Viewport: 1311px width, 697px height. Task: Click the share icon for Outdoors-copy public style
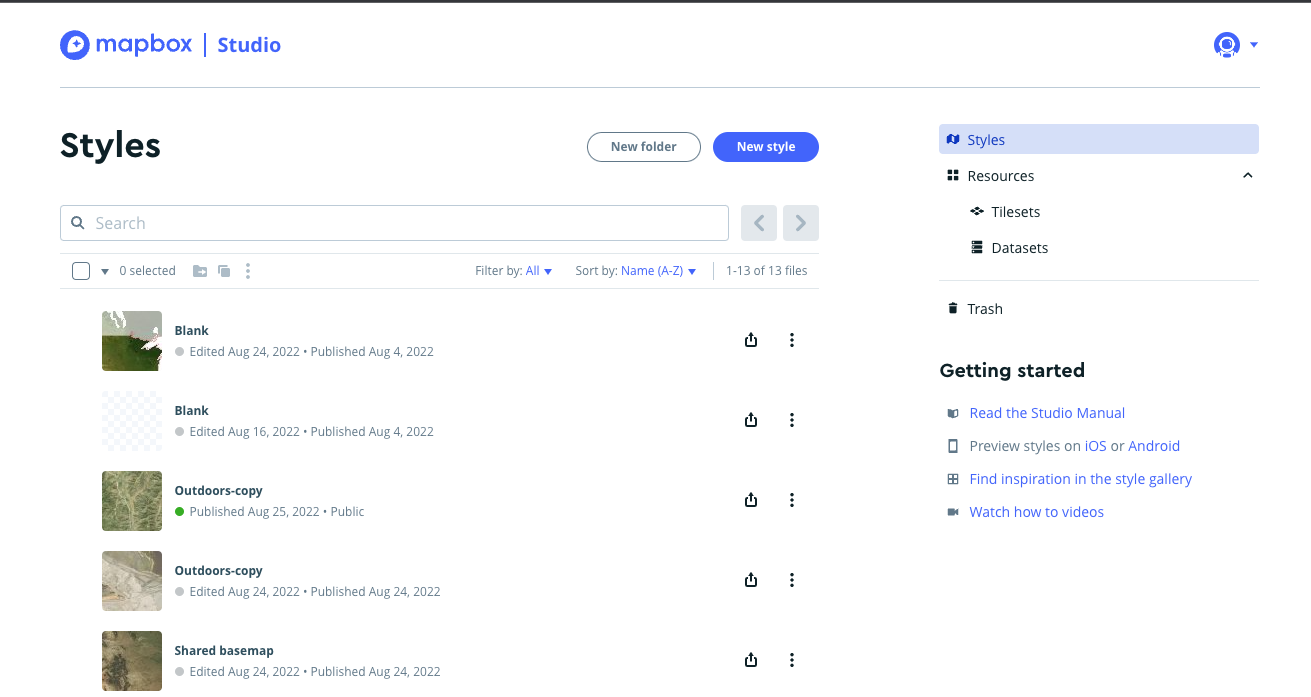click(751, 500)
